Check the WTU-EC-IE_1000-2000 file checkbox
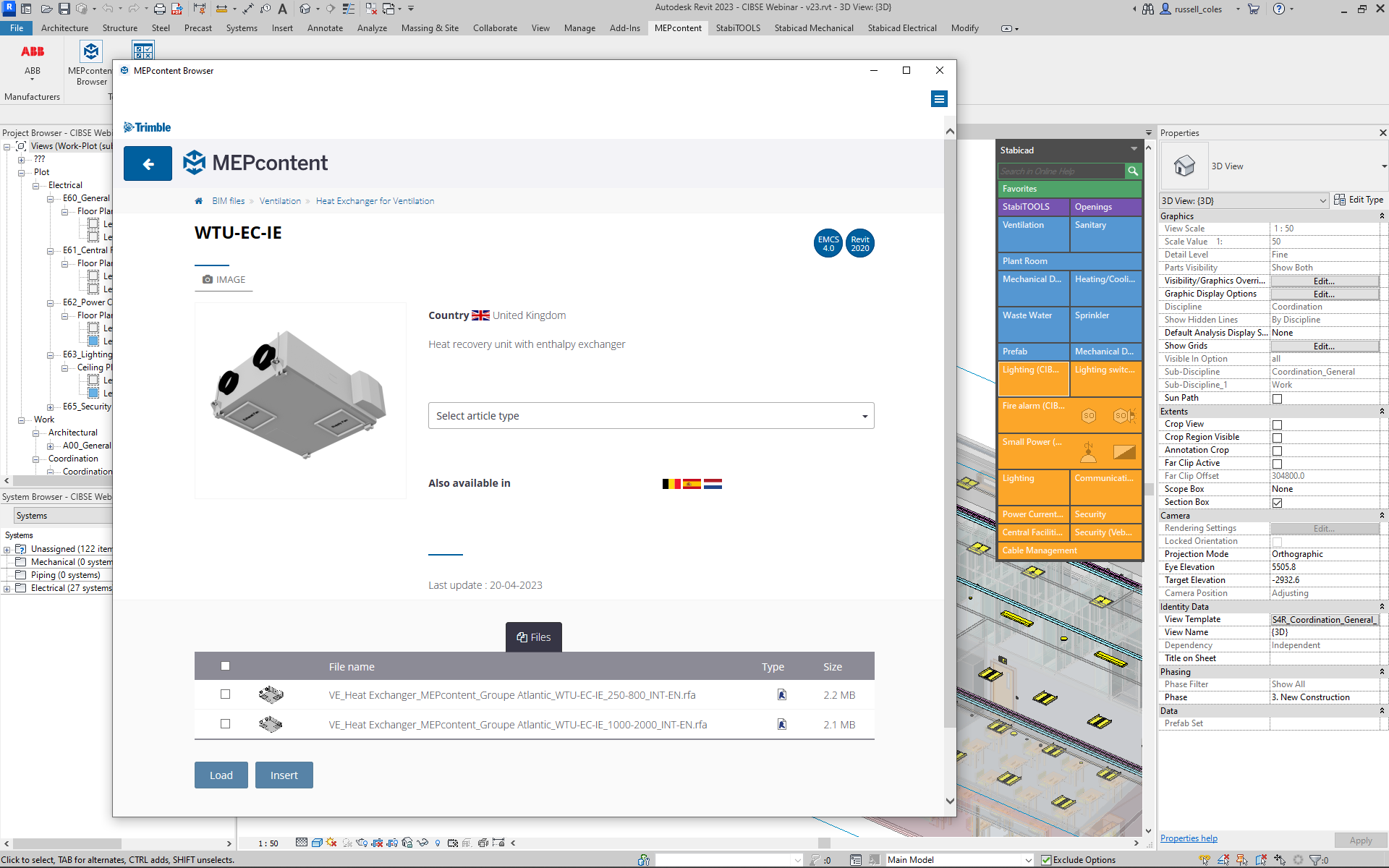The height and width of the screenshot is (868, 1389). [225, 724]
